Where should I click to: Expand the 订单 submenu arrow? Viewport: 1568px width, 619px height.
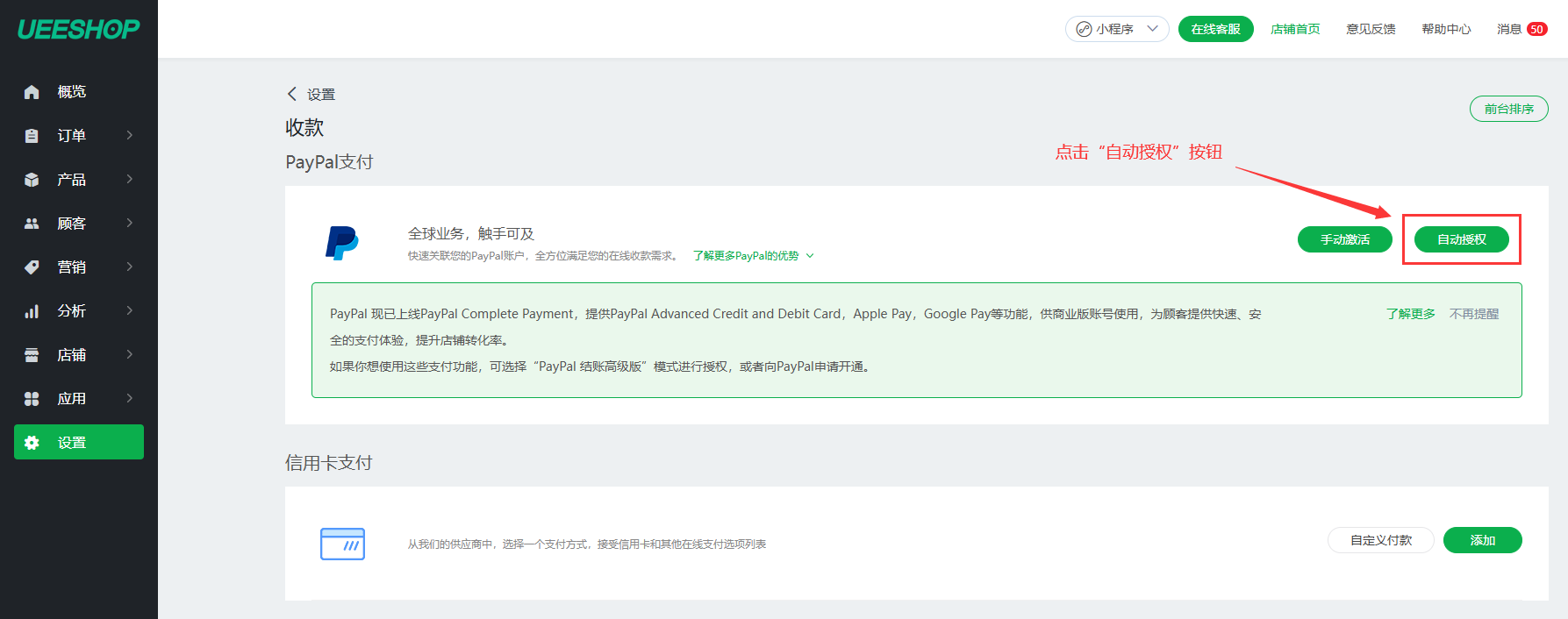tap(130, 135)
